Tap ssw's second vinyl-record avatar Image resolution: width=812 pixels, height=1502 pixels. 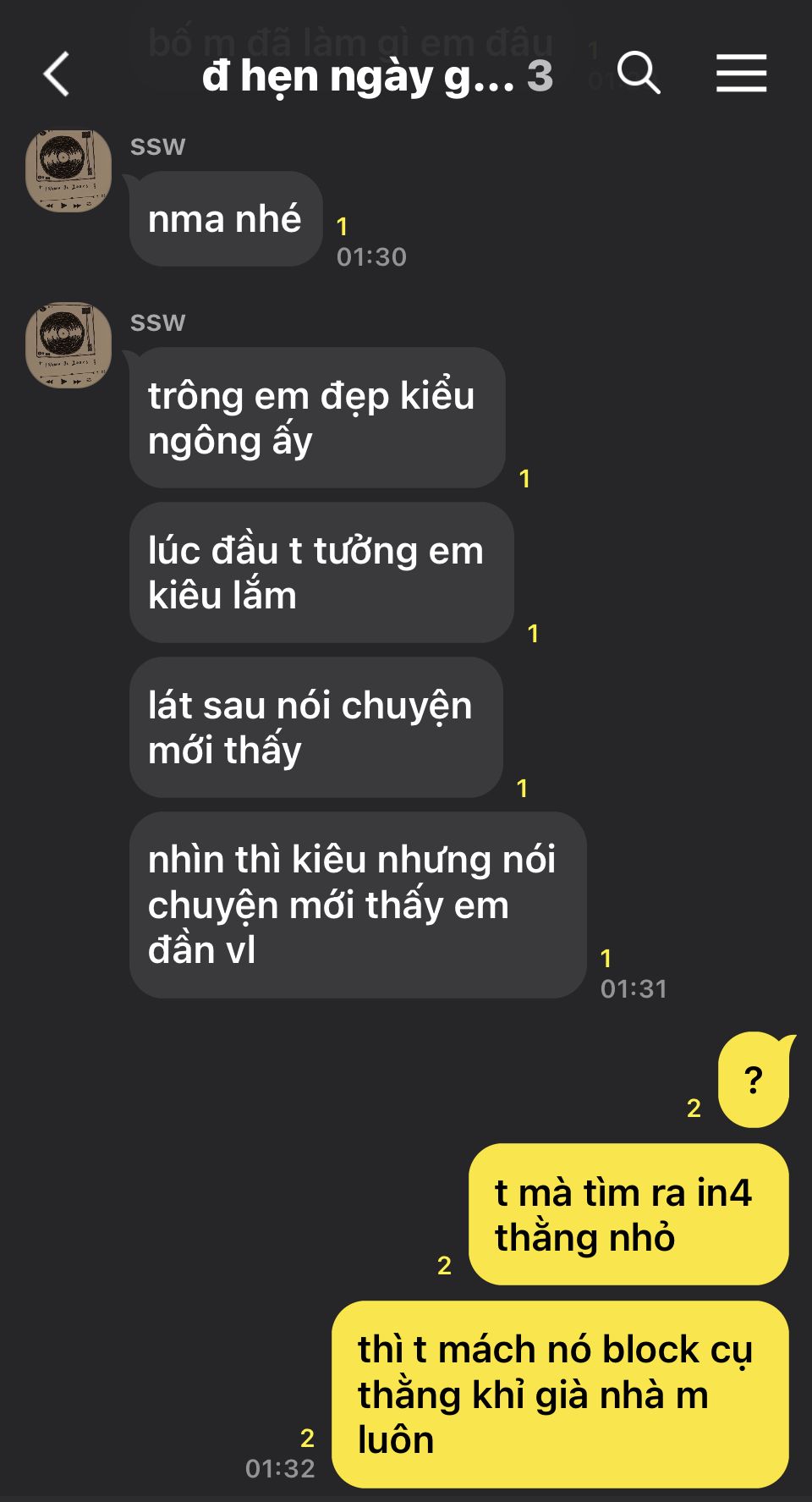tap(69, 345)
